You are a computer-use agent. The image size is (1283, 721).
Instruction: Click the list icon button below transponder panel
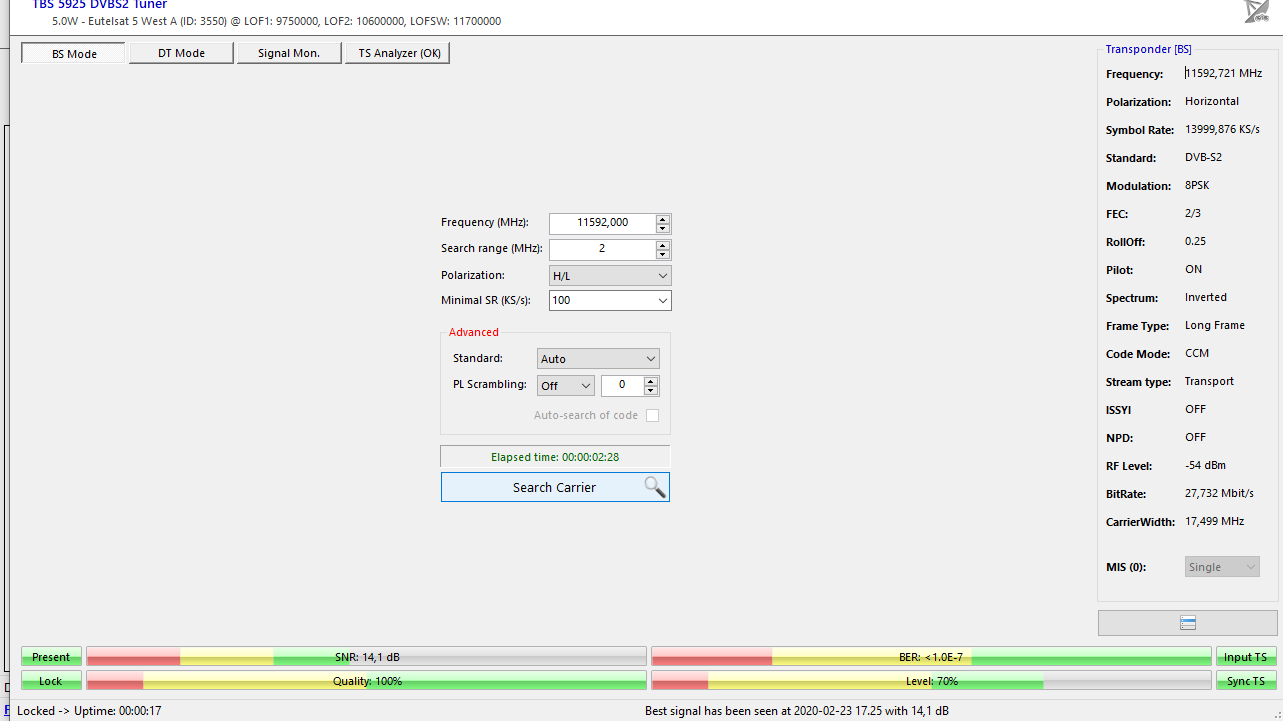click(x=1187, y=623)
